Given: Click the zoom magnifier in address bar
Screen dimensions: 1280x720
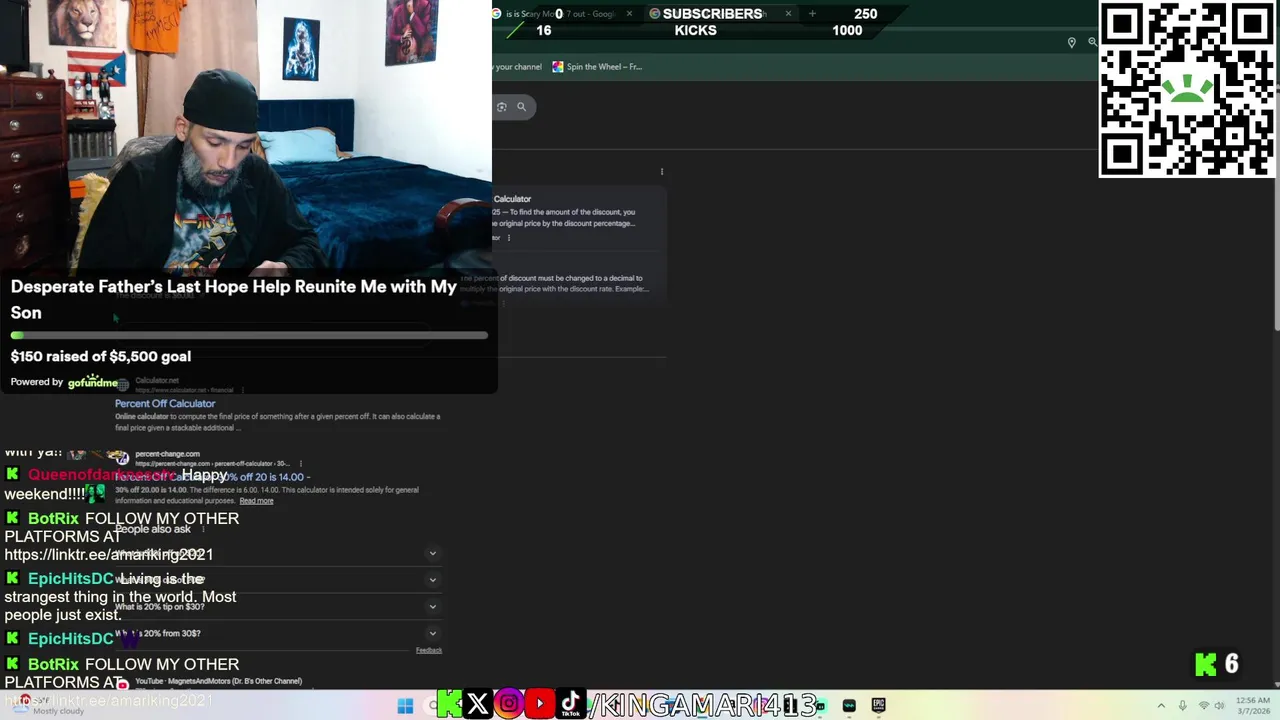Looking at the screenshot, I should tap(1092, 42).
